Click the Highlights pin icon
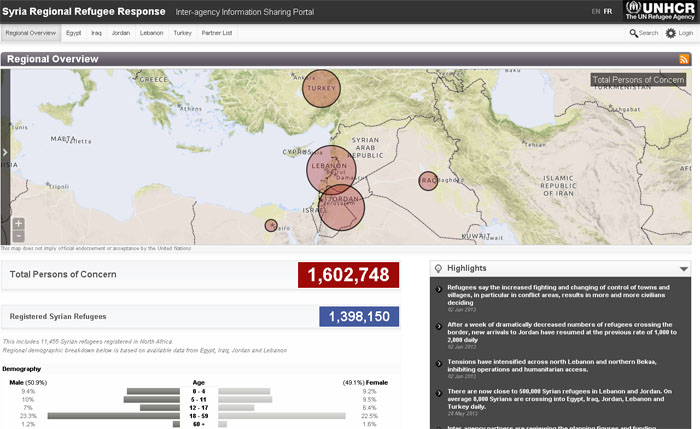 [438, 268]
